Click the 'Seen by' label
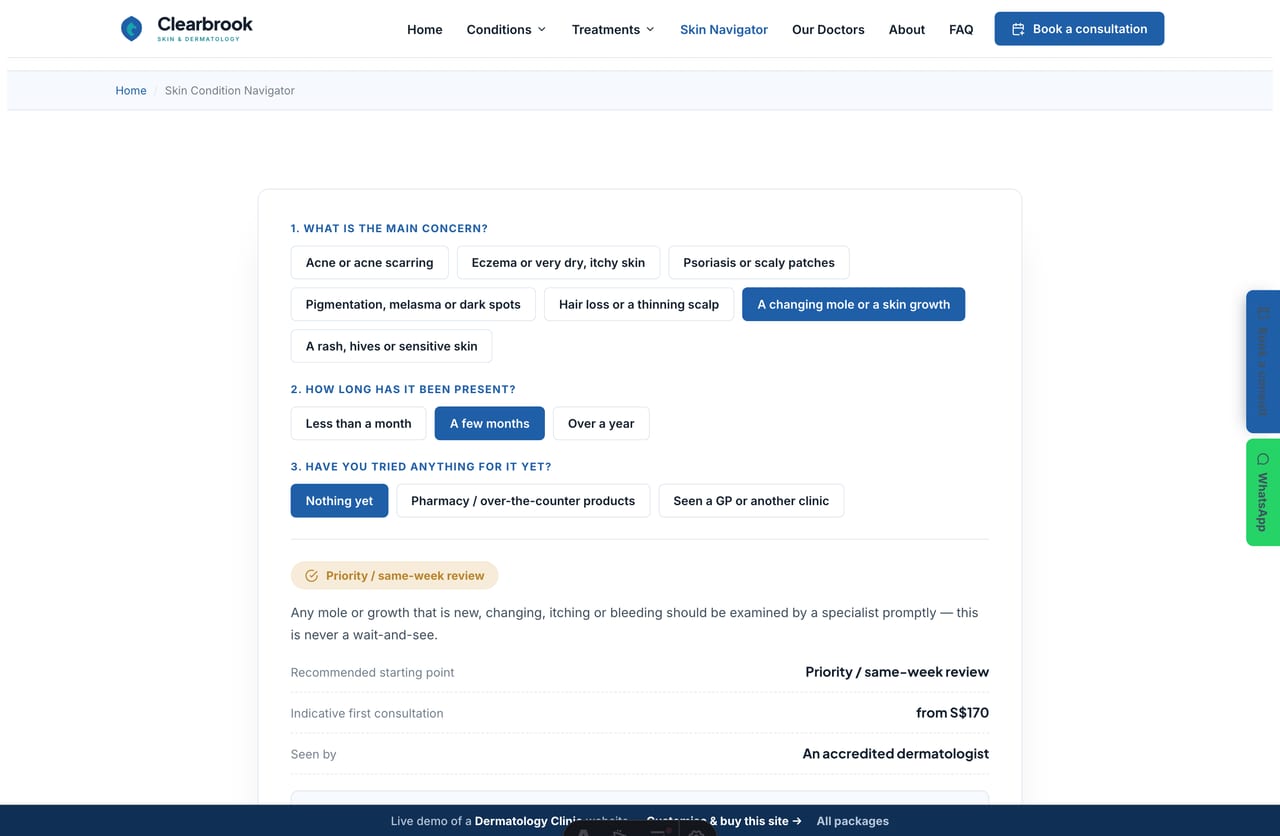This screenshot has width=1280, height=836. pos(313,754)
